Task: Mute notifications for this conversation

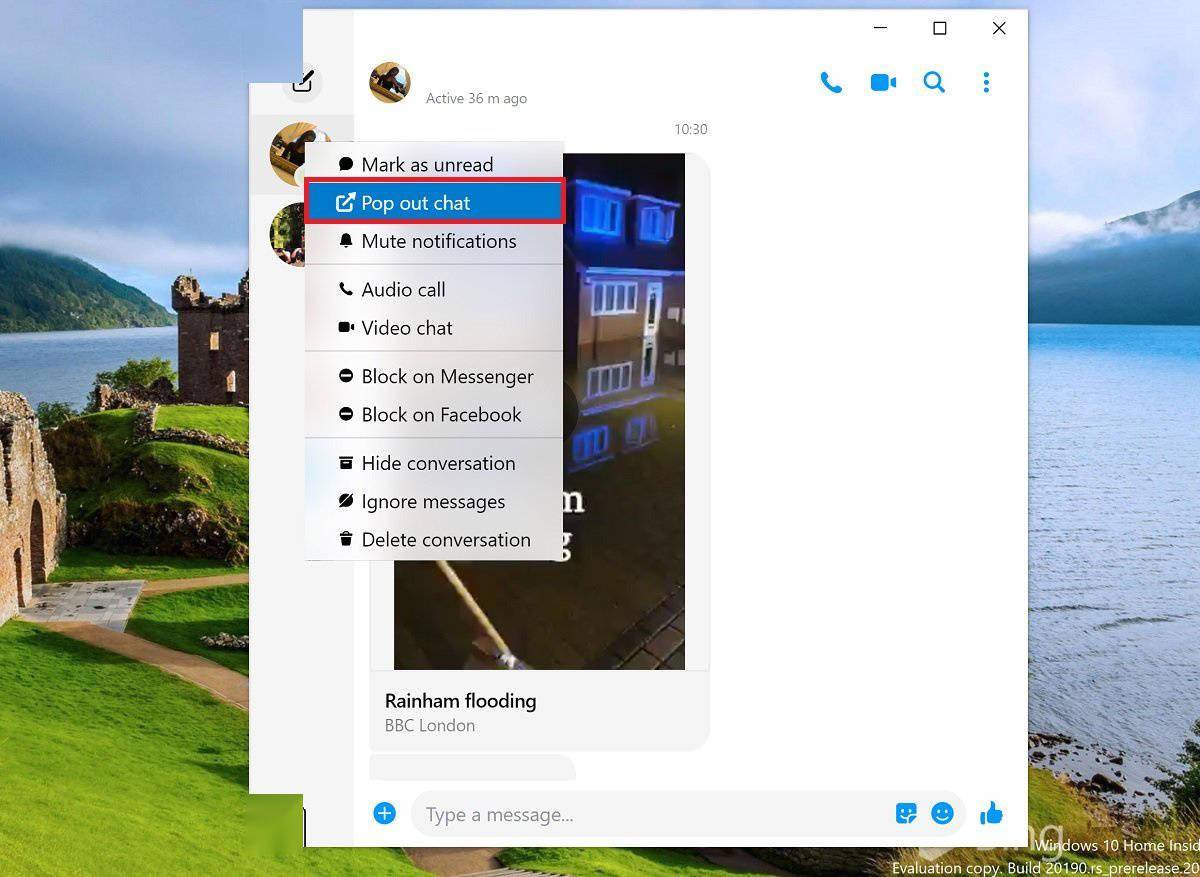Action: 438,241
